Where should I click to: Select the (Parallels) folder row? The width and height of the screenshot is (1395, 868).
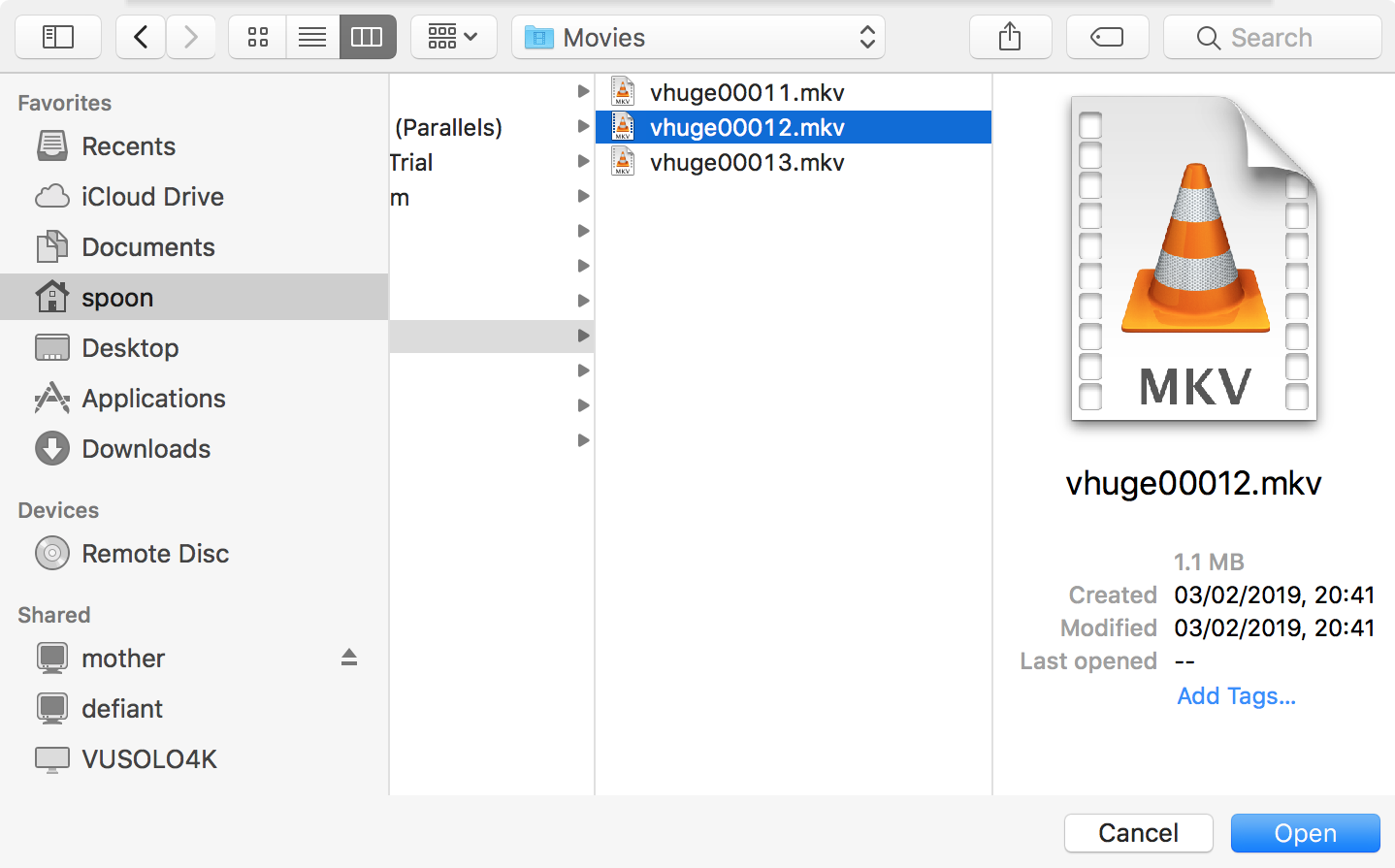492,127
